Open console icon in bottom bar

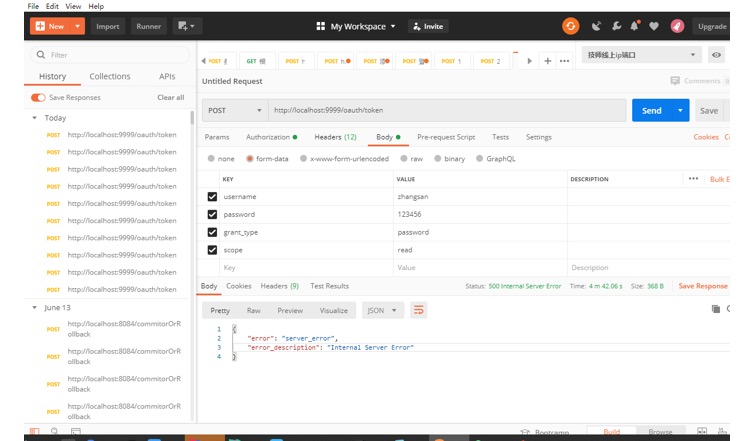(x=75, y=431)
